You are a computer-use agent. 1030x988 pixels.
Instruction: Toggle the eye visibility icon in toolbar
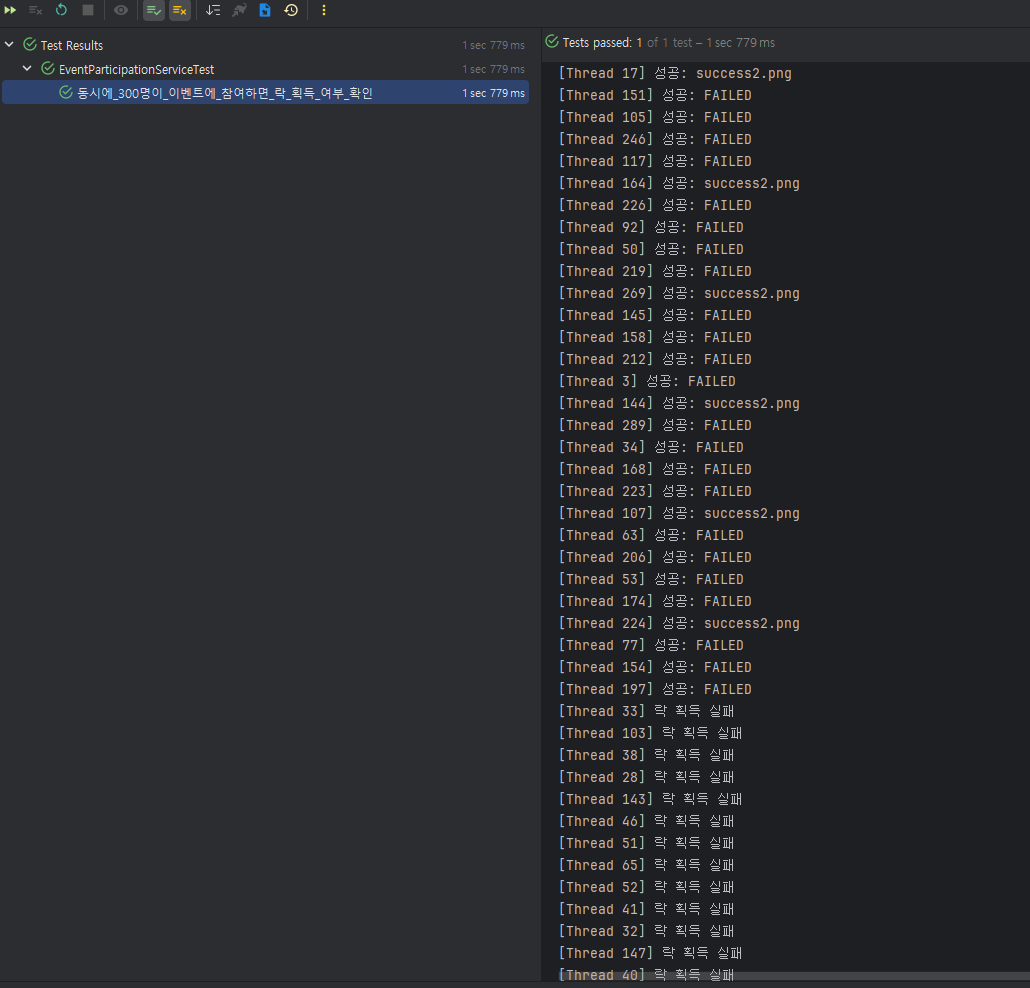(x=121, y=11)
